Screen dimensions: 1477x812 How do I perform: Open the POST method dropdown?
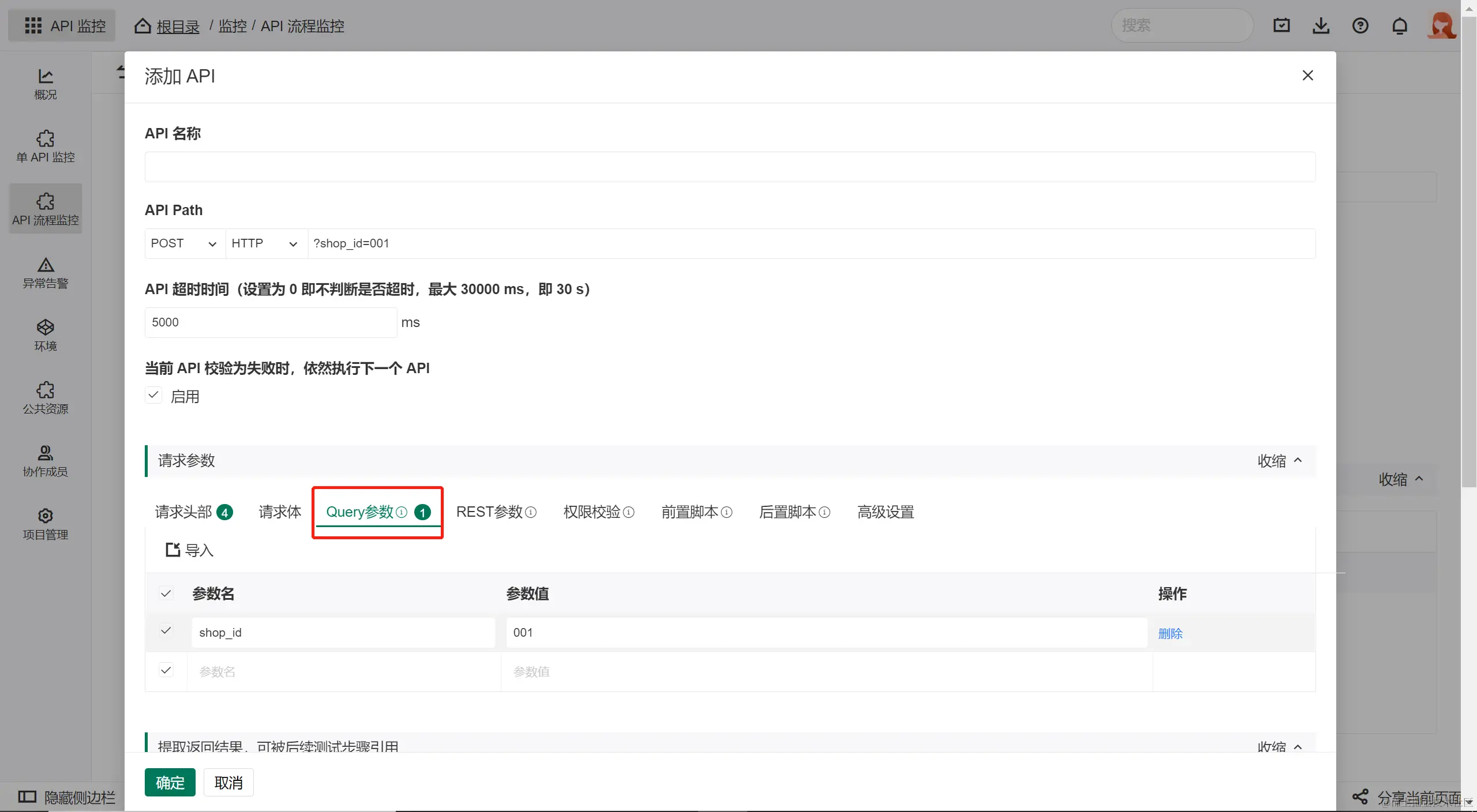tap(184, 243)
